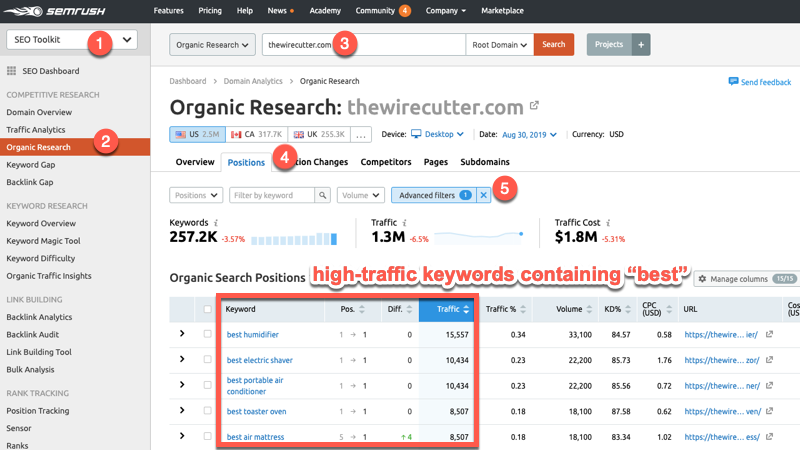Expand the best toaster oven row

(182, 410)
